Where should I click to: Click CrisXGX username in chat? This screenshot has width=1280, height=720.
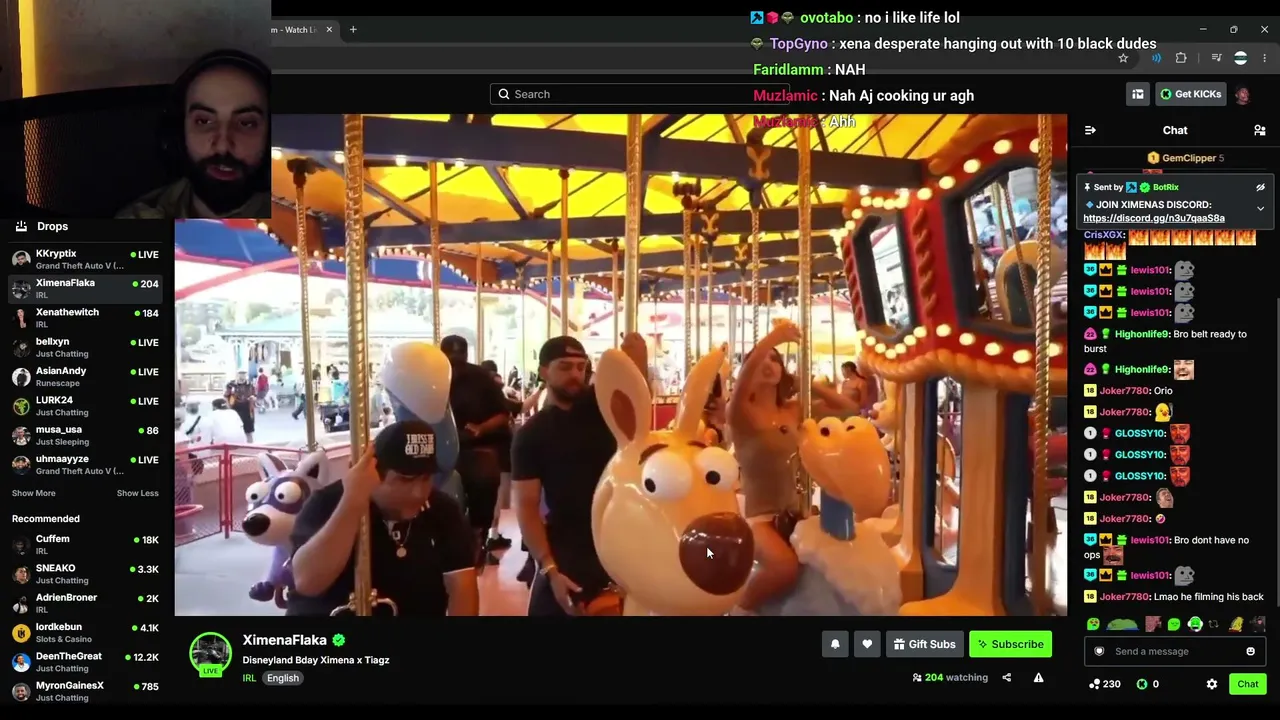click(x=1104, y=235)
